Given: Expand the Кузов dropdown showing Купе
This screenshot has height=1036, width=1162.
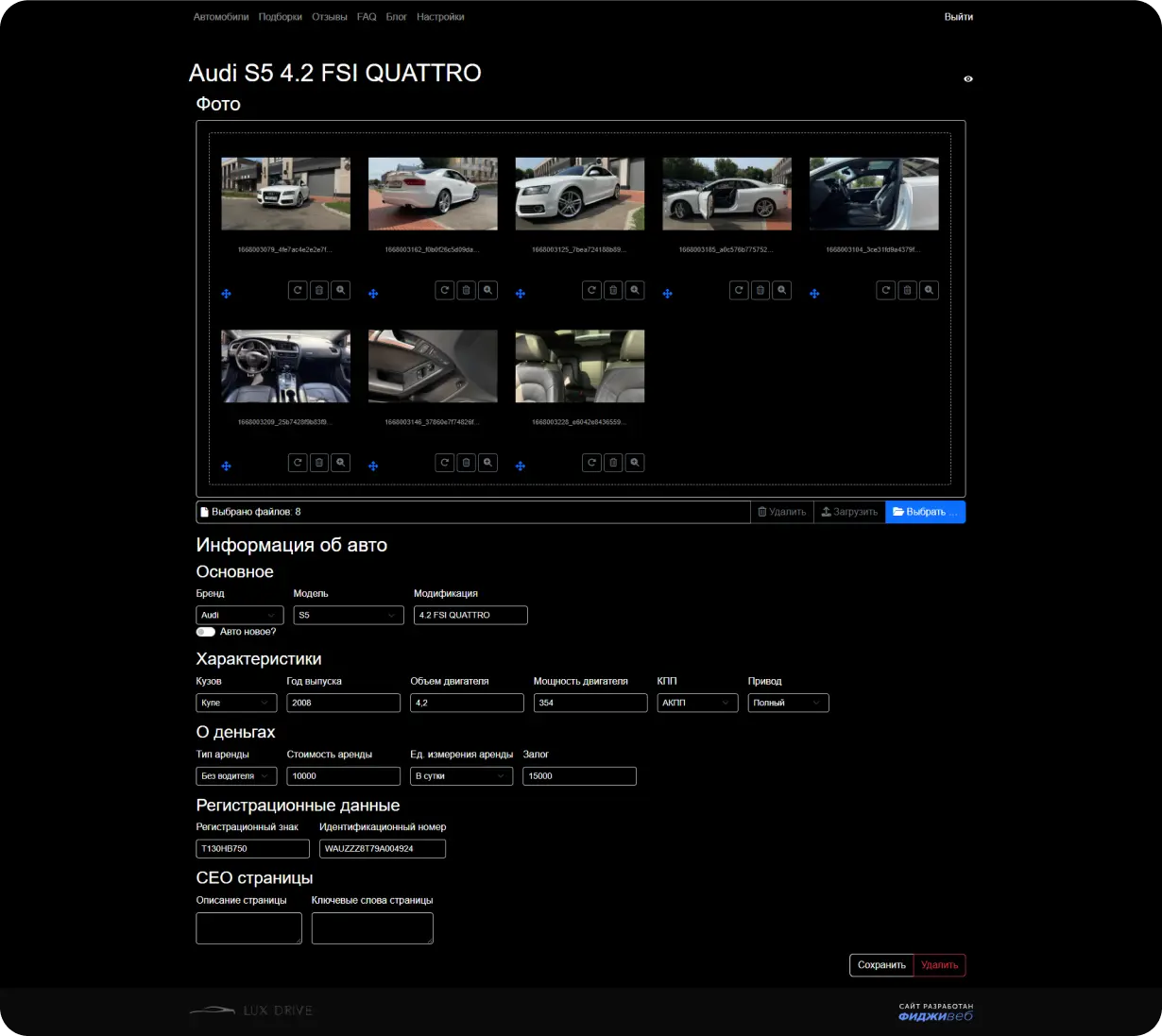Looking at the screenshot, I should point(237,703).
